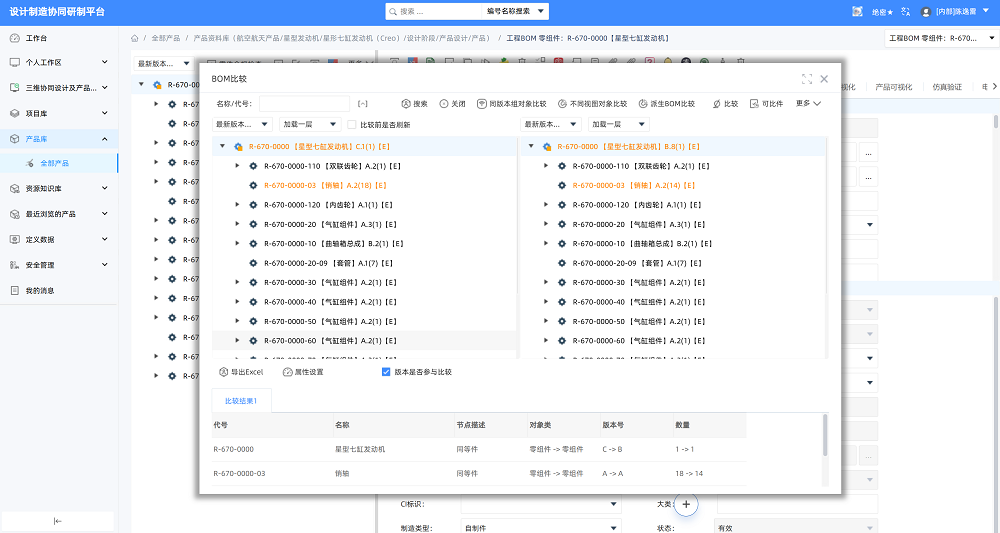
Task: Open 属性设置 attribute settings
Action: click(303, 372)
